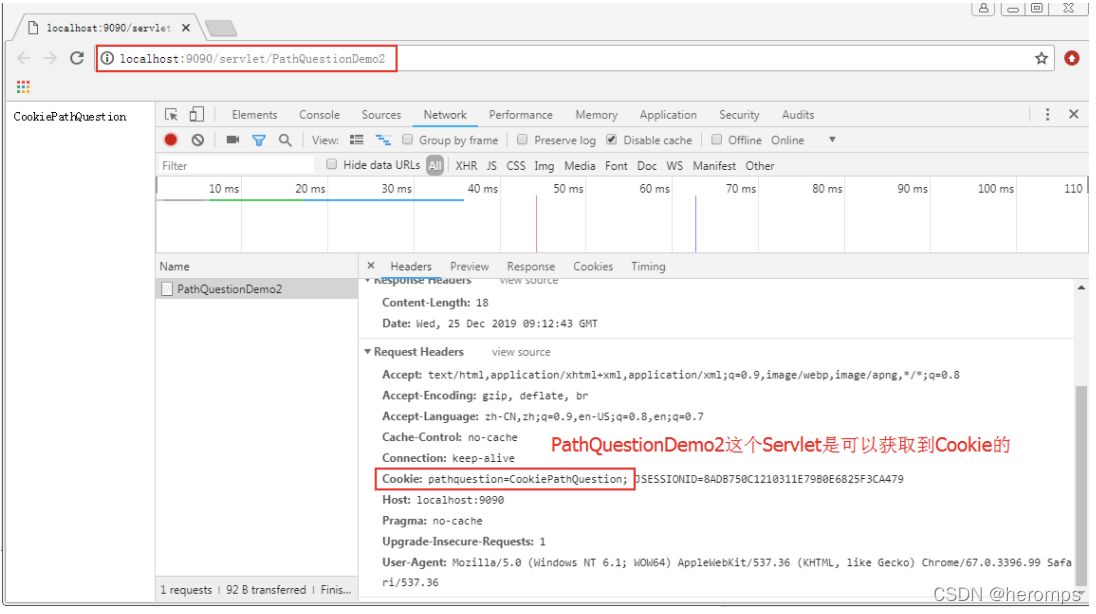
Task: Click the network Filter input field
Action: click(236, 166)
